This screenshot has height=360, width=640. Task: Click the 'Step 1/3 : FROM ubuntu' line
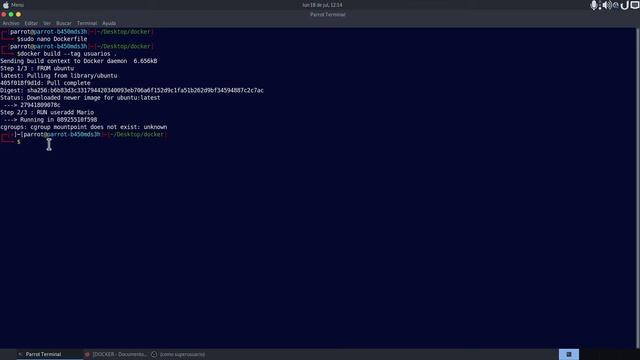(x=37, y=69)
